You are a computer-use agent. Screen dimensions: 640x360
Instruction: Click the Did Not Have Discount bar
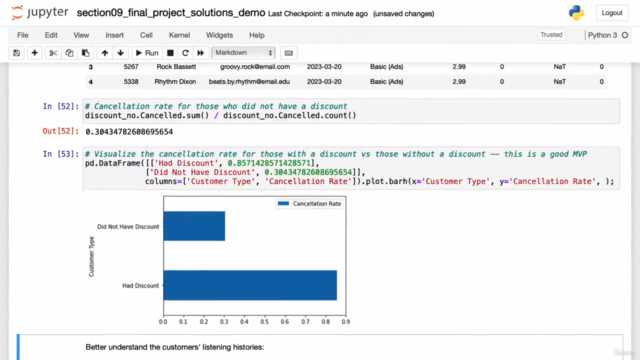pyautogui.click(x=194, y=226)
